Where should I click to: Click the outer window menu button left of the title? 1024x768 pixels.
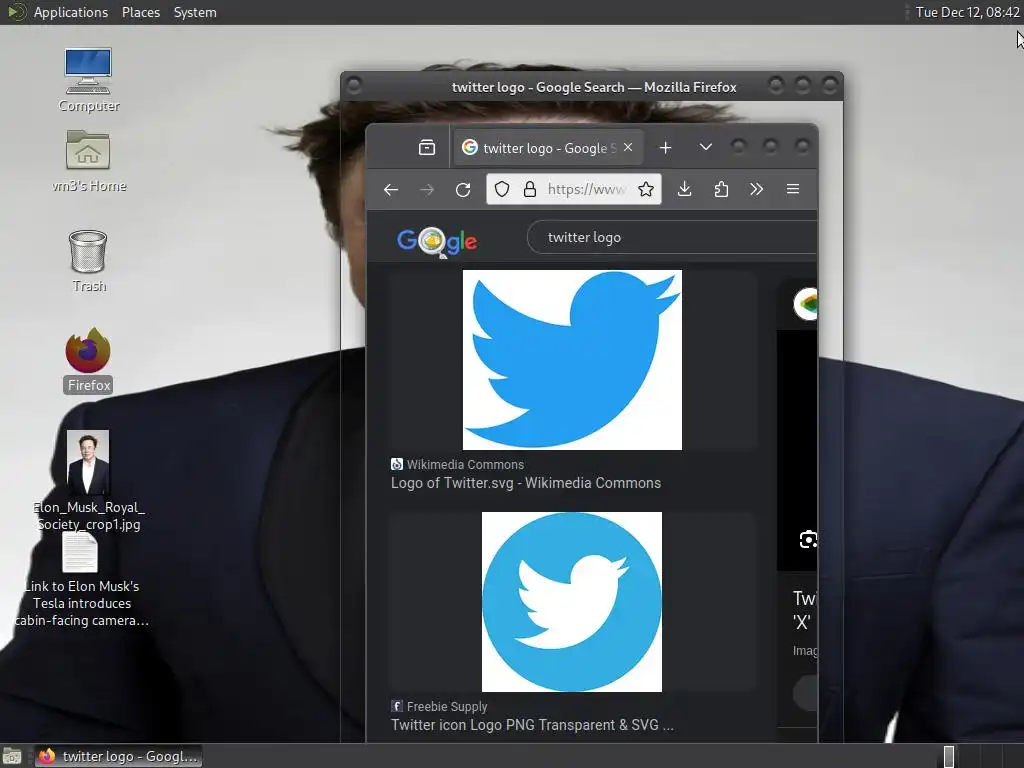pyautogui.click(x=353, y=86)
